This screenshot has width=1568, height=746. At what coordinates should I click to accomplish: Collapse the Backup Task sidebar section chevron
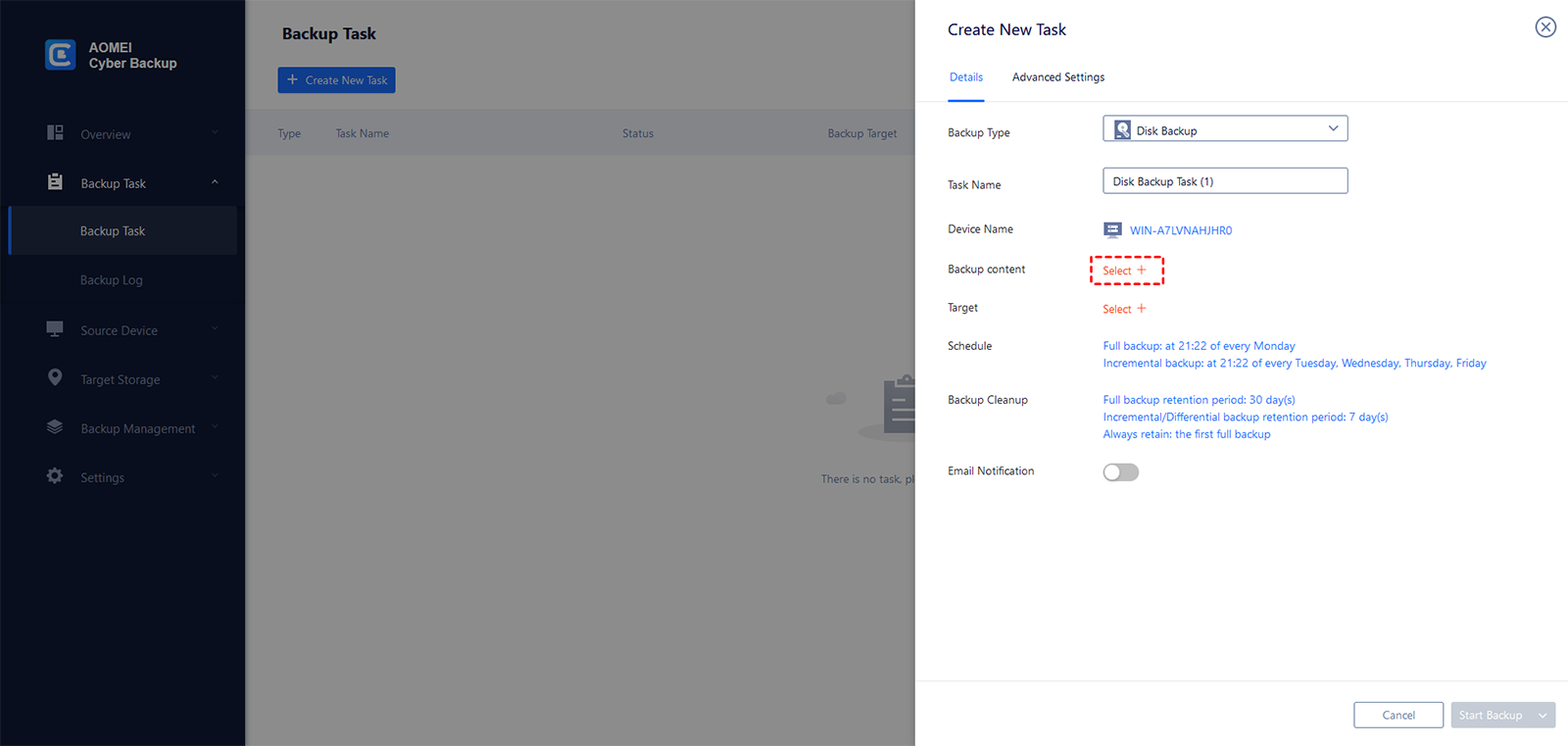pos(215,182)
